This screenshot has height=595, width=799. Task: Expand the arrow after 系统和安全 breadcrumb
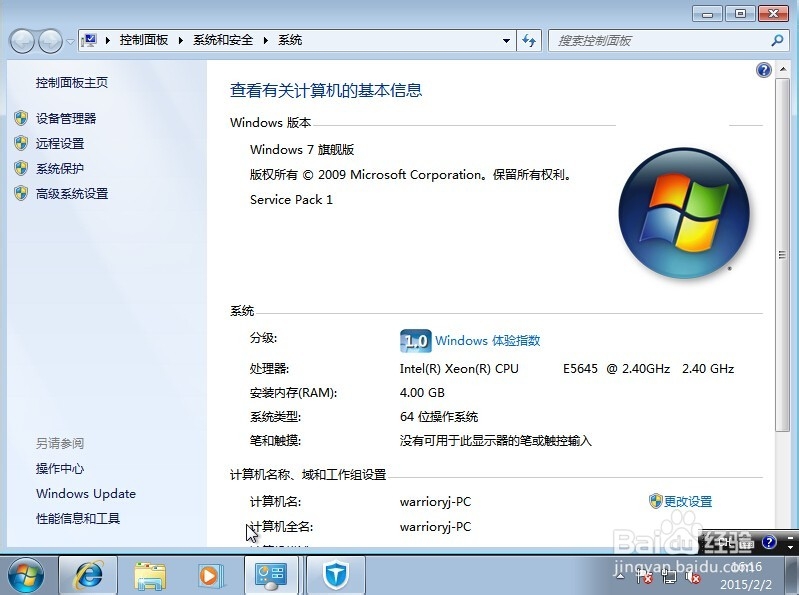pyautogui.click(x=265, y=40)
